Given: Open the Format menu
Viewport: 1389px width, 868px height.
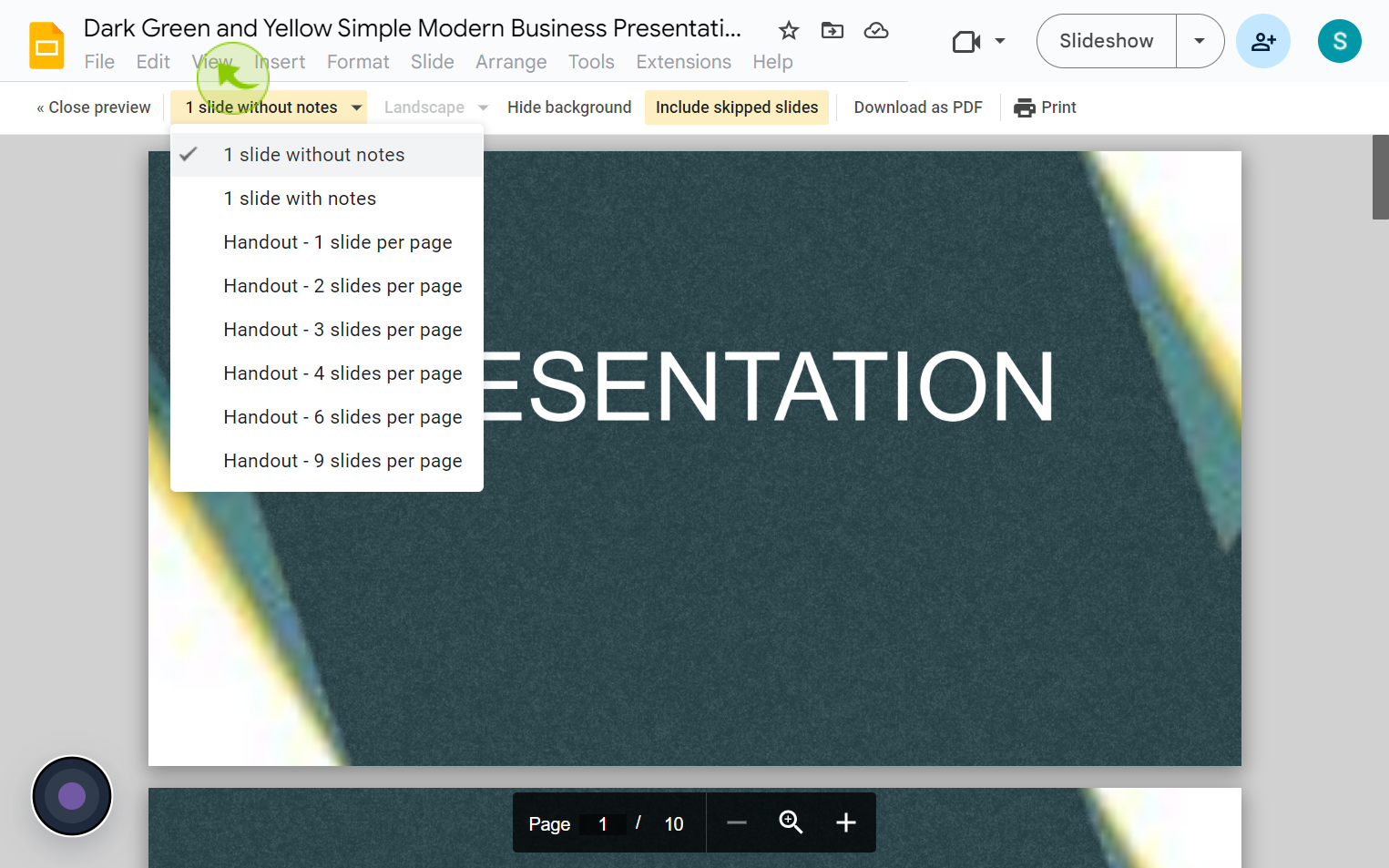Looking at the screenshot, I should coord(358,62).
